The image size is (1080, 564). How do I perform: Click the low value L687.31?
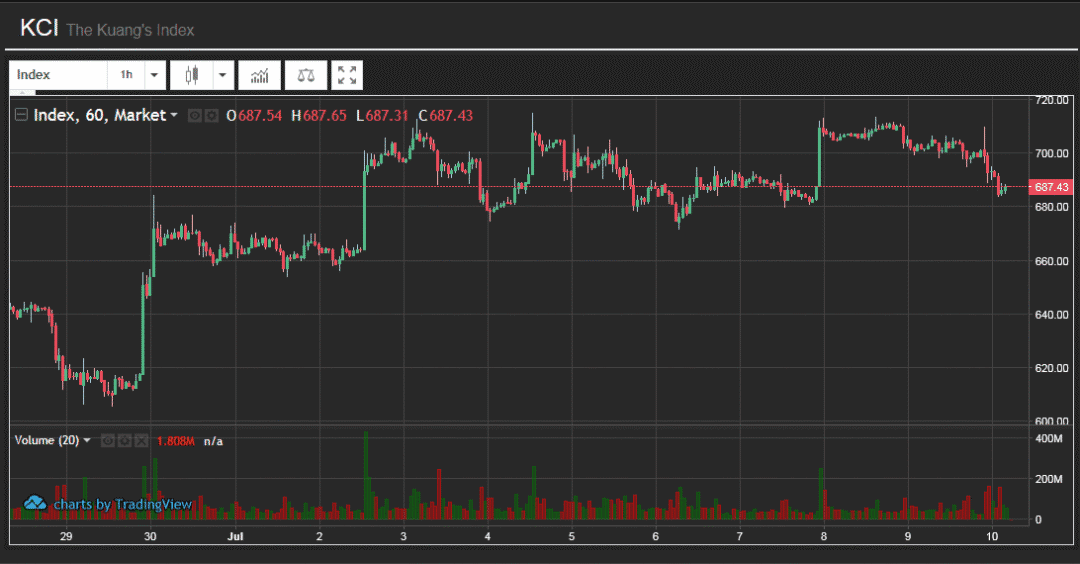click(382, 116)
